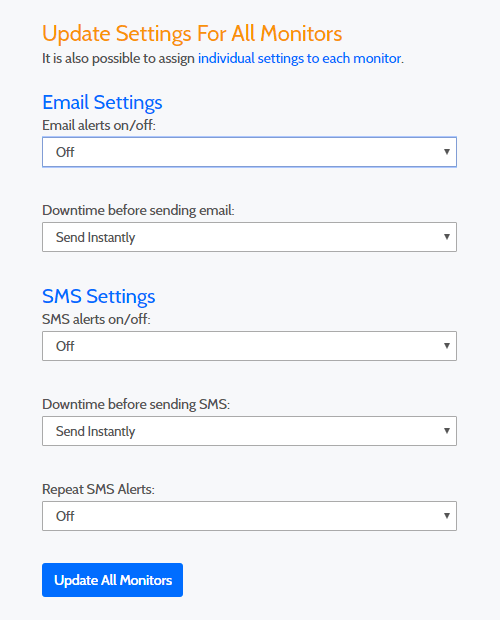Click the Email Settings heading
The height and width of the screenshot is (620, 500).
point(102,103)
